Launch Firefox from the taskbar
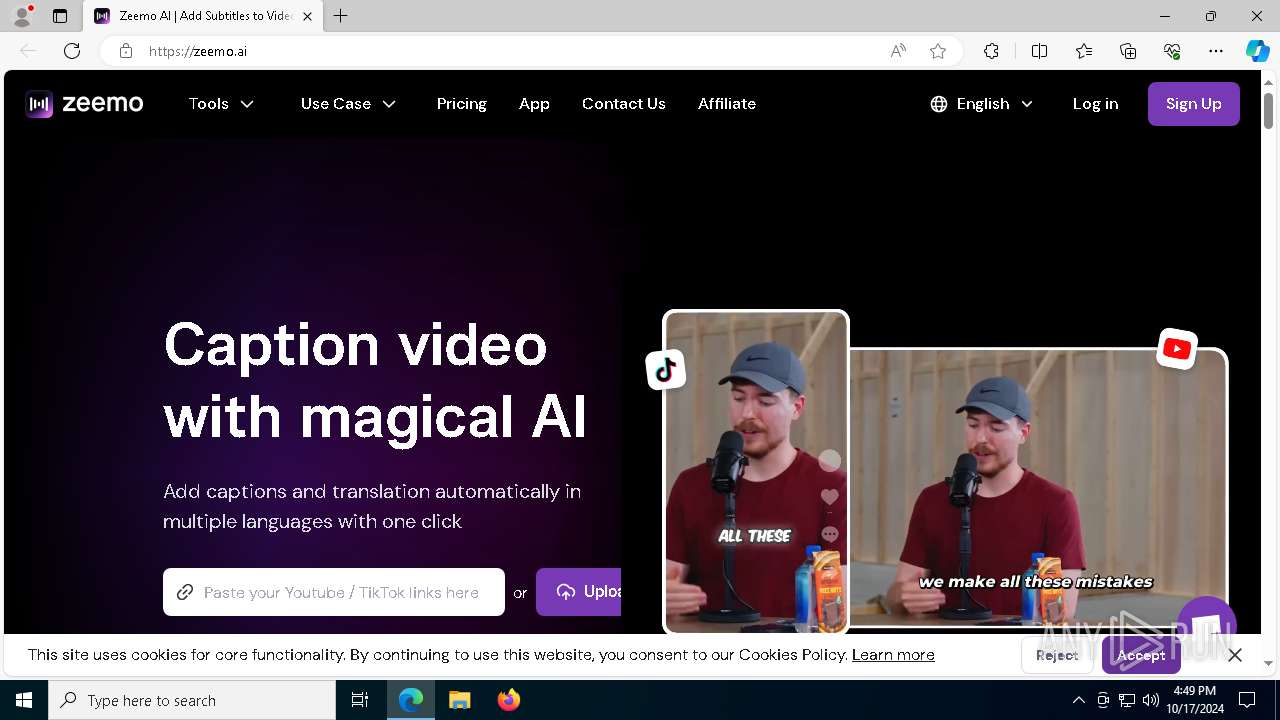The width and height of the screenshot is (1280, 720). click(x=509, y=700)
